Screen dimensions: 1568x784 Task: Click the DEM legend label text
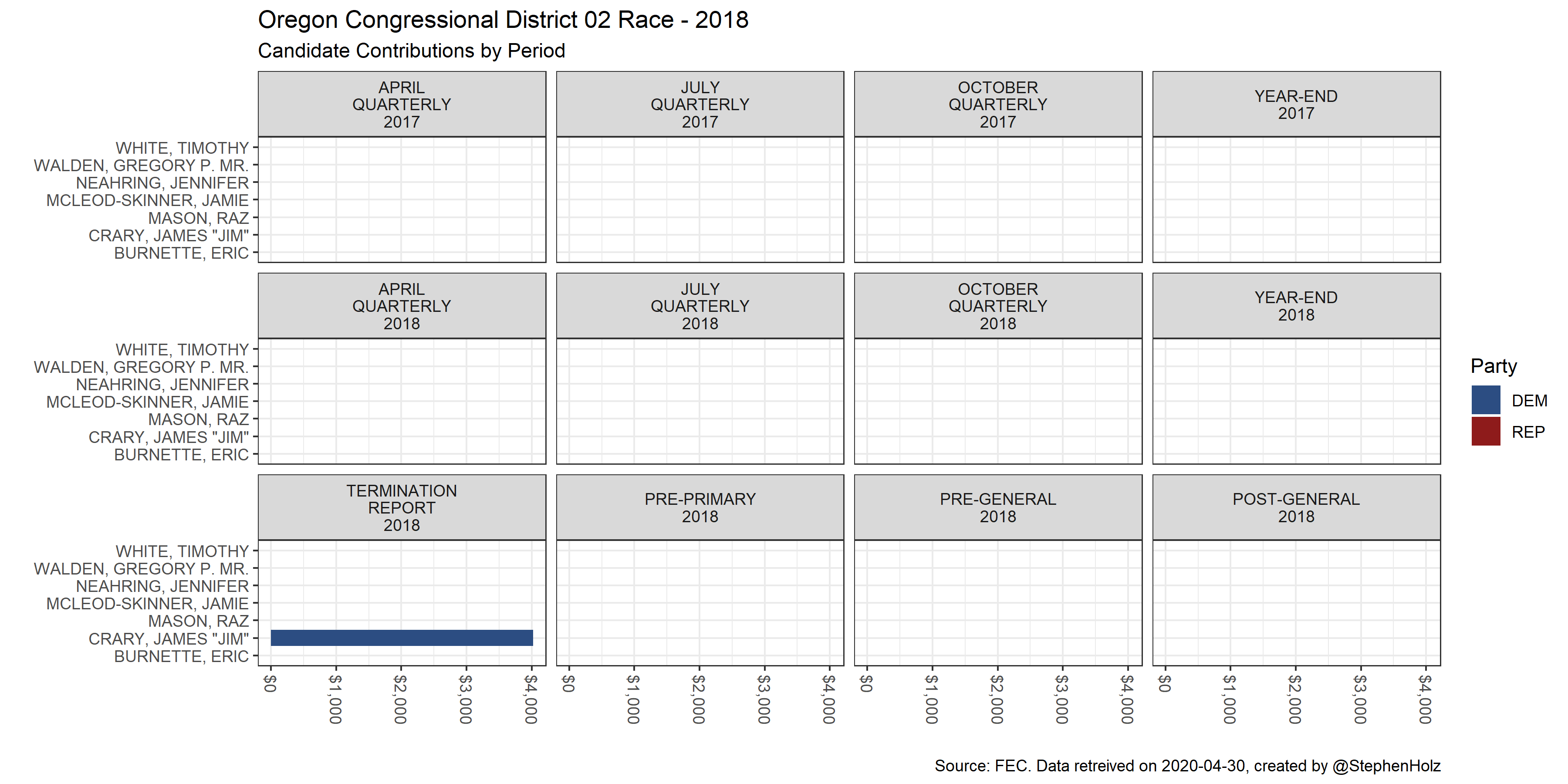pyautogui.click(x=1529, y=401)
